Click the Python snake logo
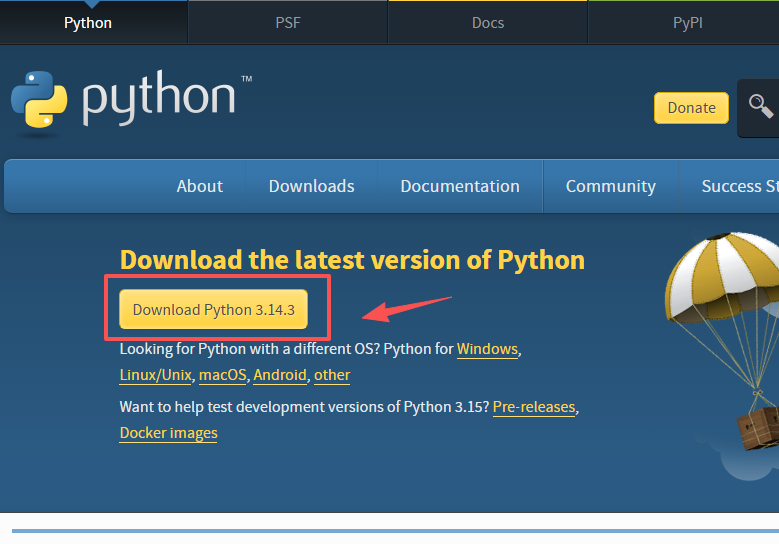Viewport: 779px width, 544px height. [39, 99]
